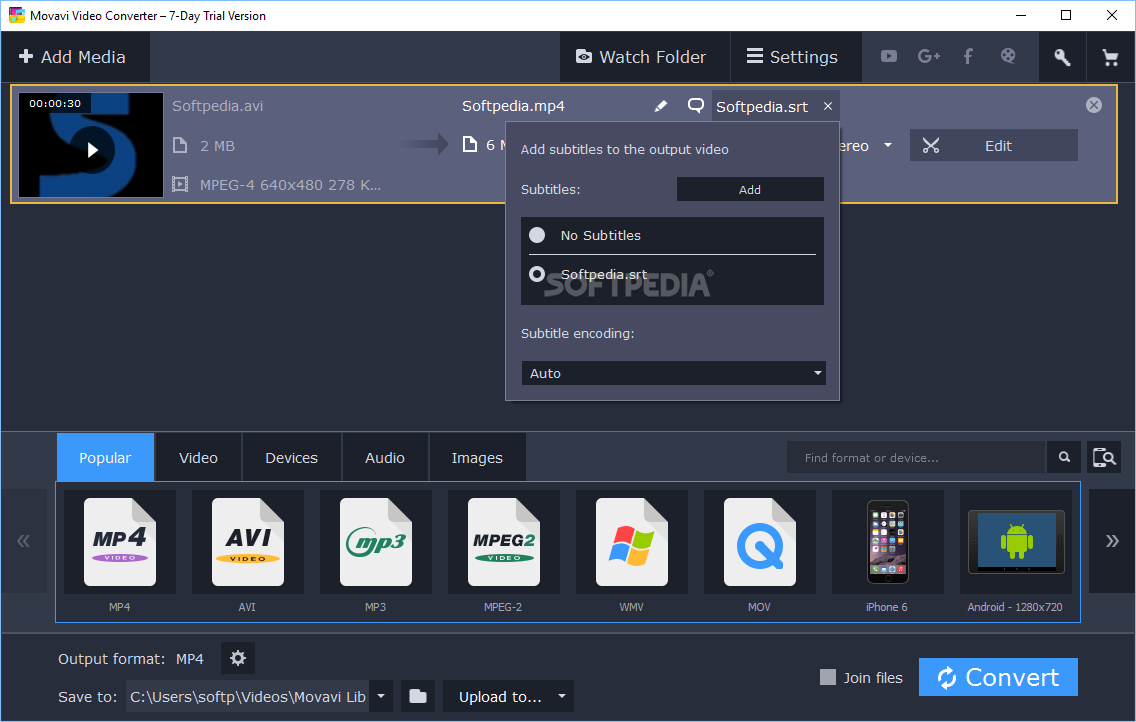Viewport: 1136px width, 722px height.
Task: Click Add button for subtitles
Action: (750, 190)
